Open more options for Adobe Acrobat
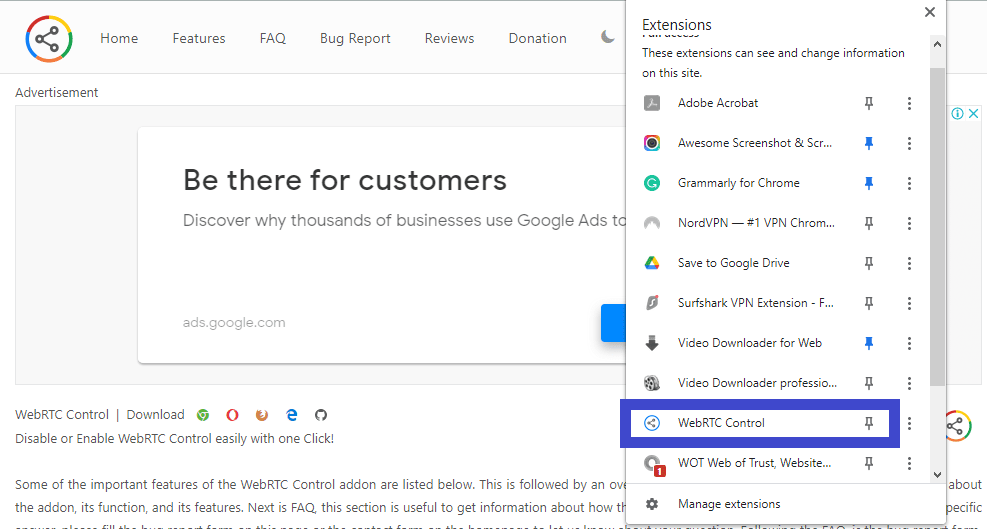Image resolution: width=987 pixels, height=529 pixels. 909,103
